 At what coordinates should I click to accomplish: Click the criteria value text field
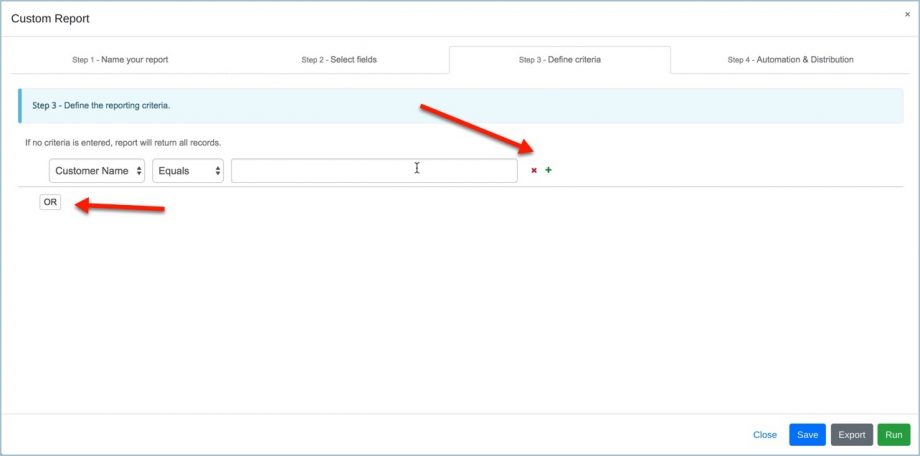tap(374, 171)
